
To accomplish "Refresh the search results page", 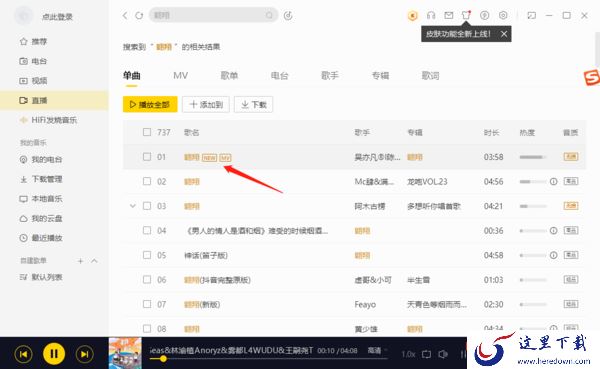I will click(x=139, y=16).
